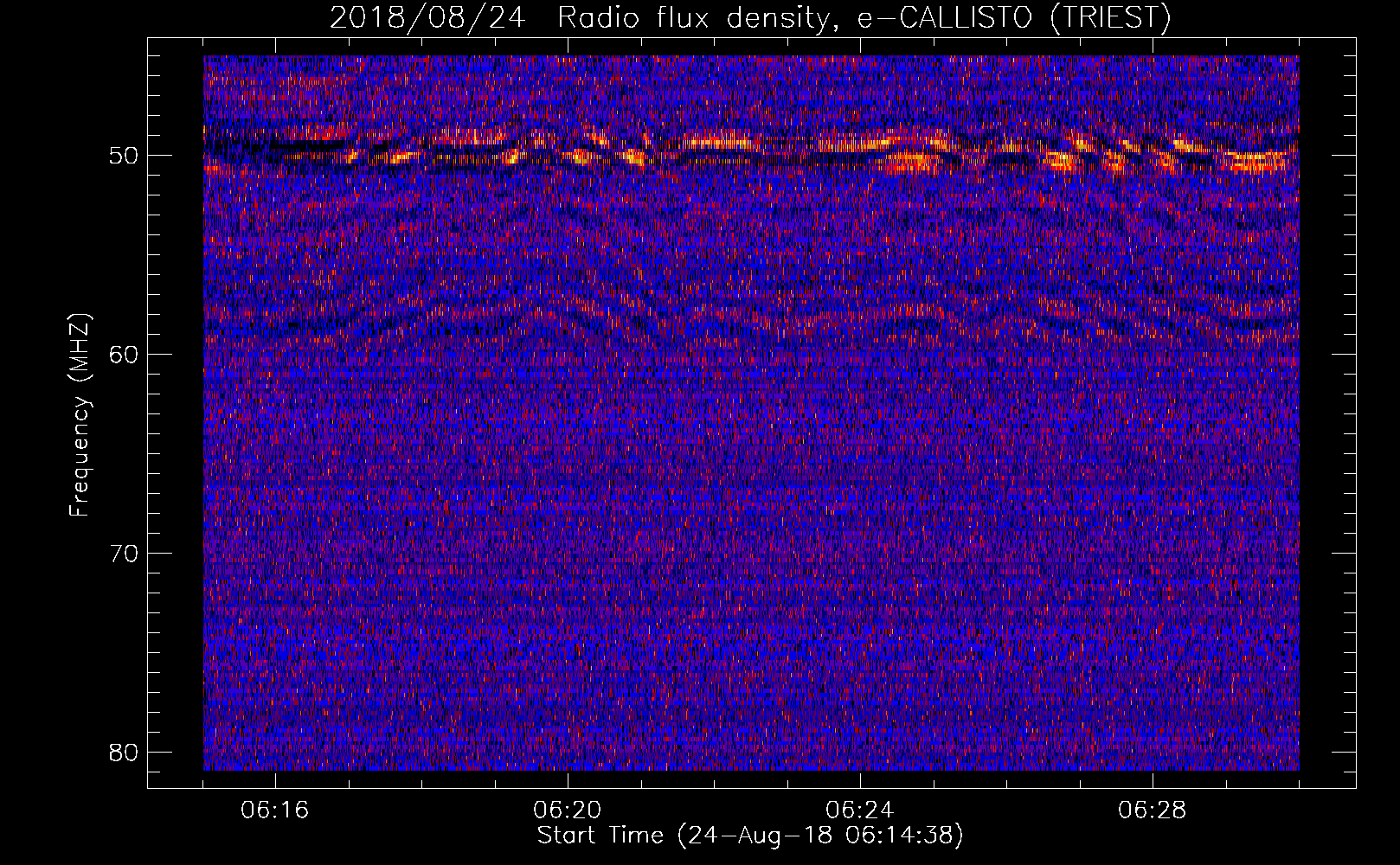Viewport: 1400px width, 865px height.
Task: Click the 'Start Time (24-Aug-18 06:14:38)' label
Action: click(750, 836)
